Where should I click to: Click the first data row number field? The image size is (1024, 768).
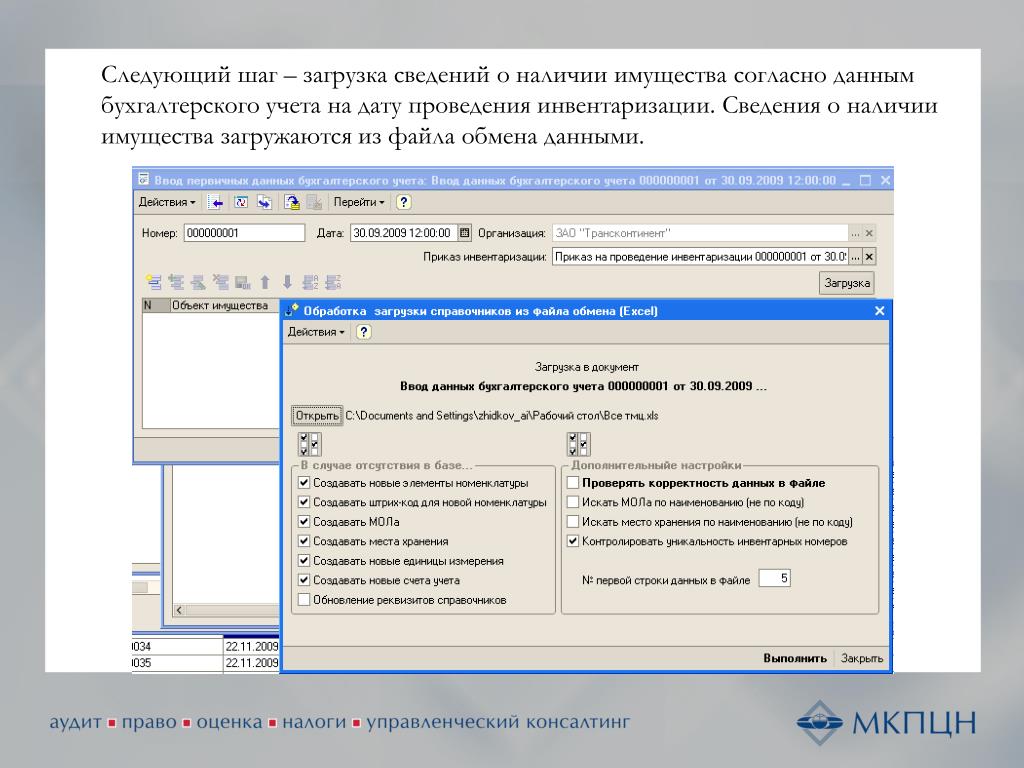click(775, 578)
